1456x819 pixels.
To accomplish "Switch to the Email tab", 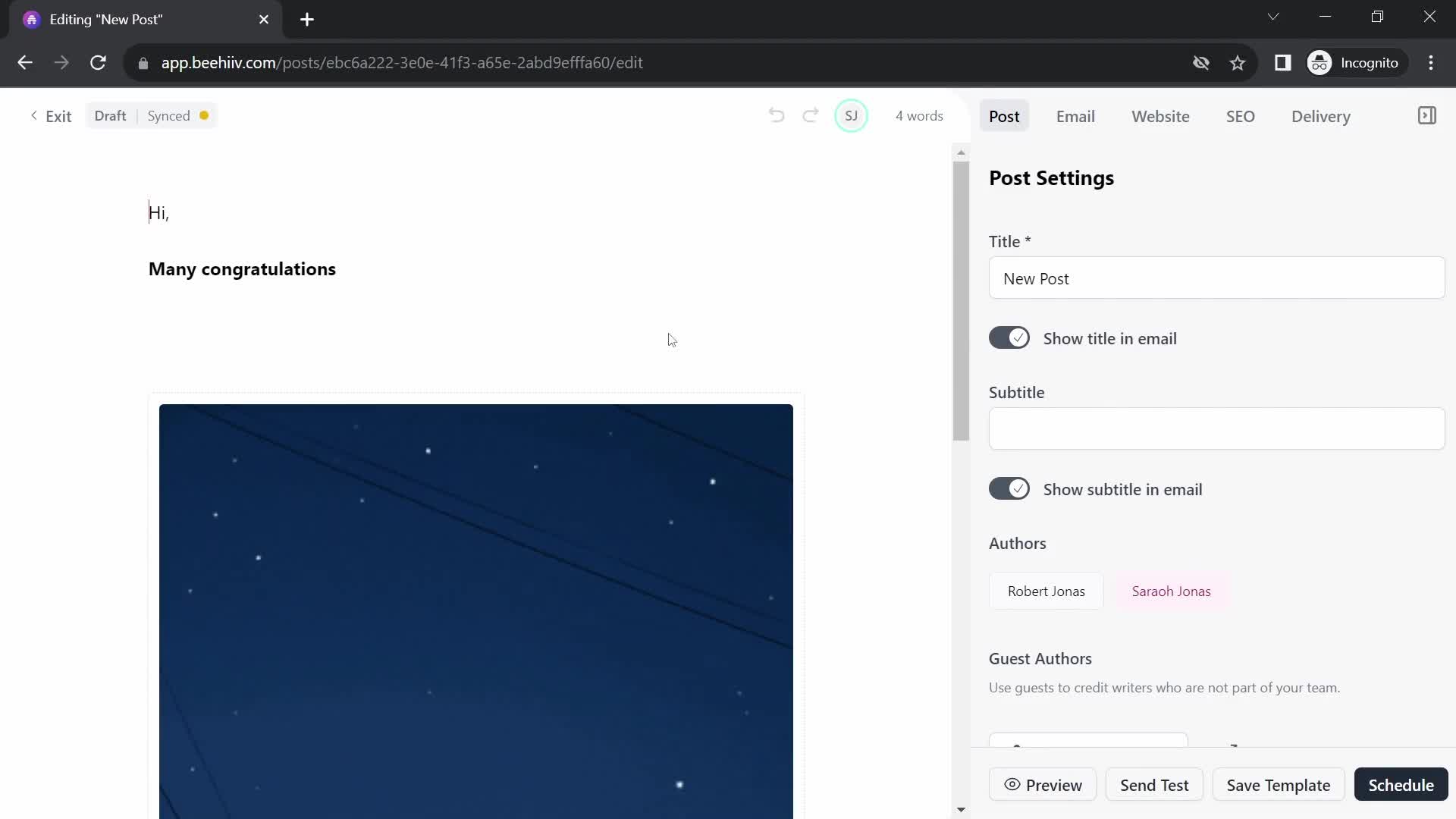I will point(1076,116).
